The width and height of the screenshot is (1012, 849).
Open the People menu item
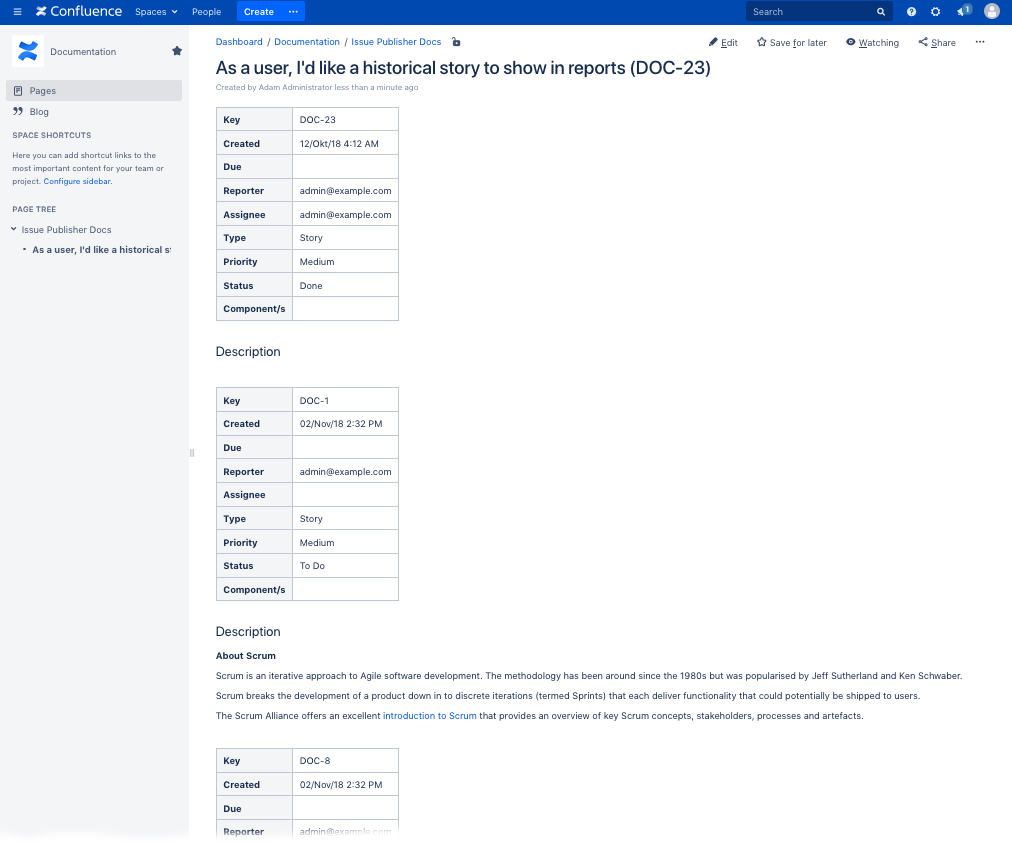point(206,12)
